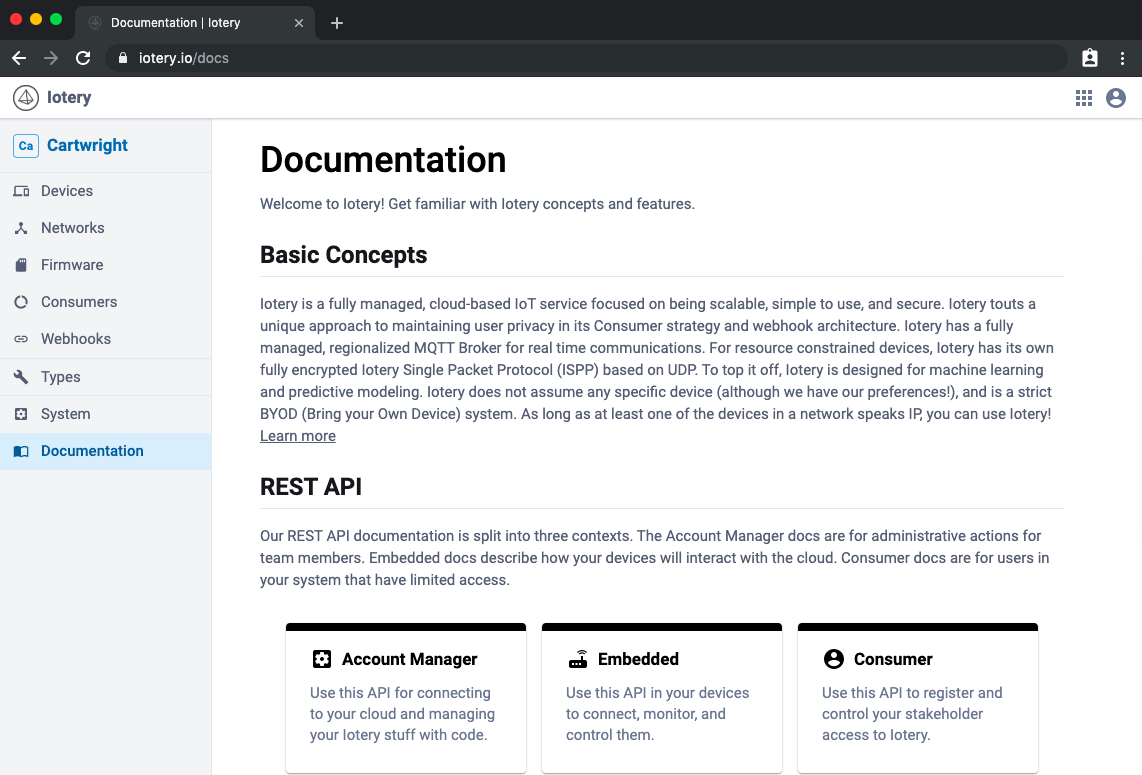The width and height of the screenshot is (1142, 775).
Task: Select Types in the sidebar
Action: click(x=106, y=377)
